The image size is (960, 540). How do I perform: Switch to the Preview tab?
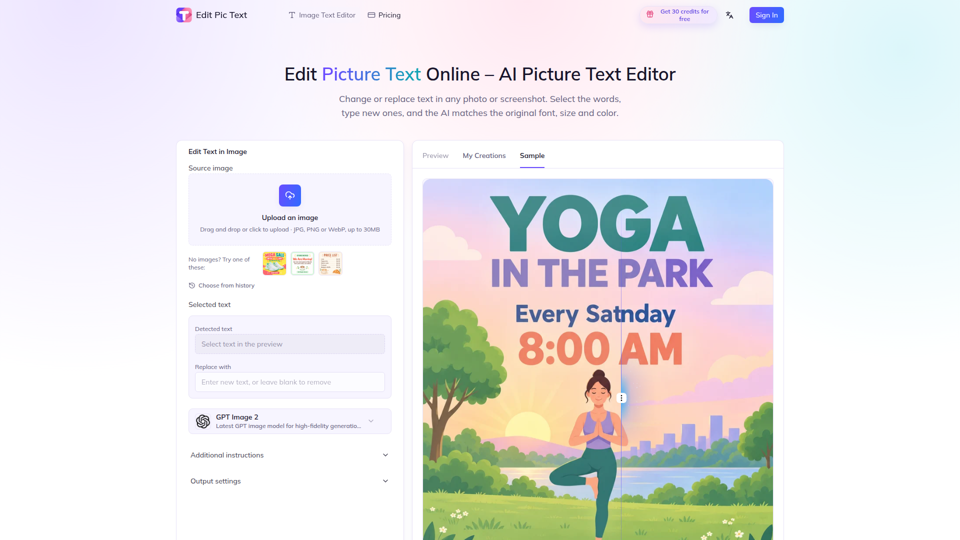(x=435, y=156)
